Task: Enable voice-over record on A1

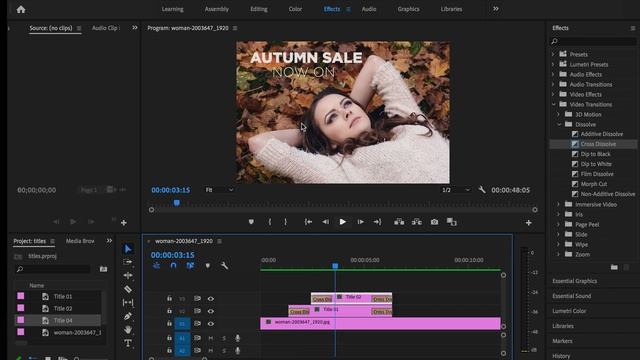Action: pyautogui.click(x=238, y=338)
